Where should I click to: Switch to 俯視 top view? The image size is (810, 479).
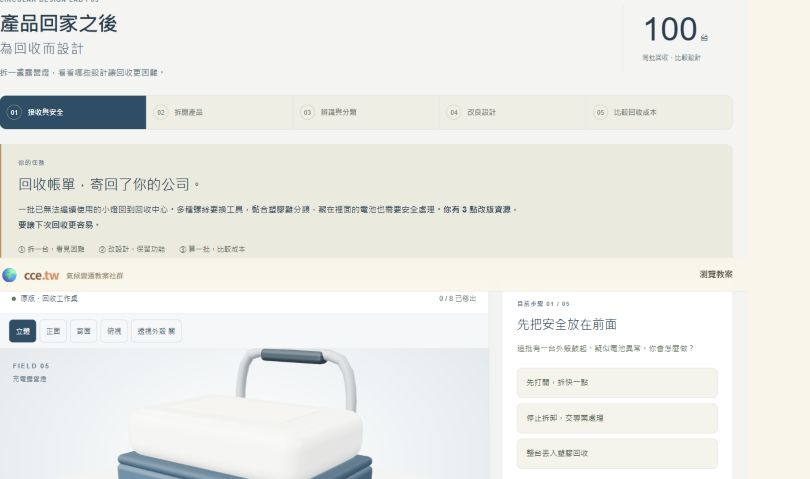[114, 331]
